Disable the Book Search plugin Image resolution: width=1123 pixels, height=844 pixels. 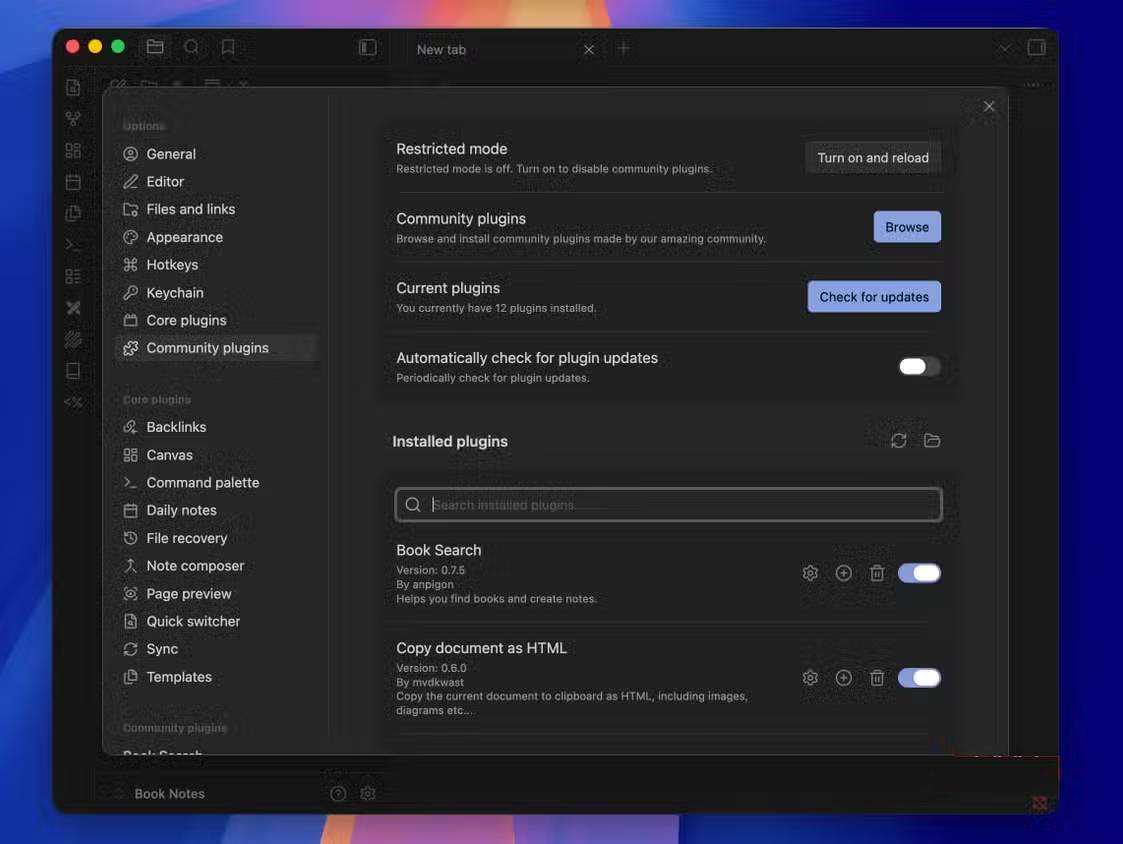click(919, 573)
